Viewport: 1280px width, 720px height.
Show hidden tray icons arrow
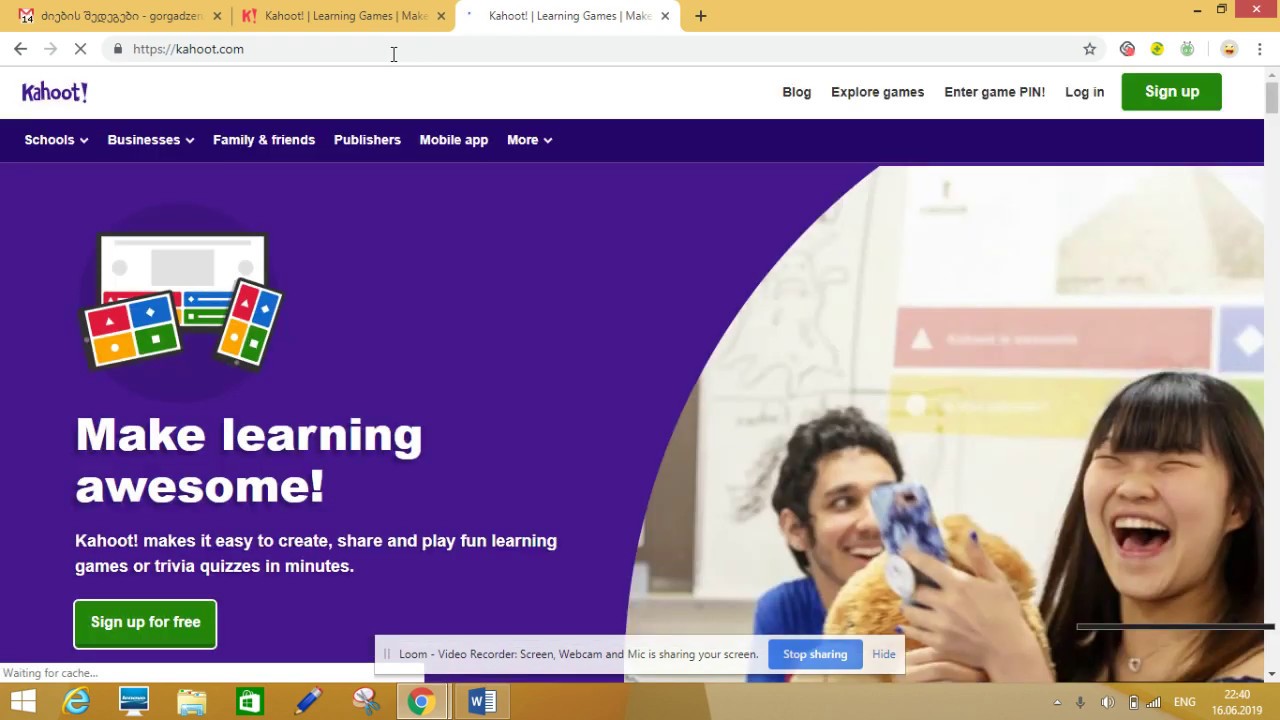(1057, 702)
